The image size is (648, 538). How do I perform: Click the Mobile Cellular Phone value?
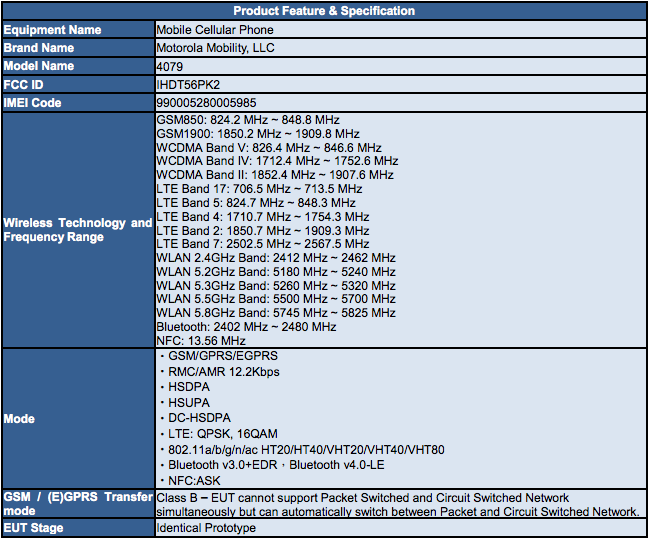[215, 29]
